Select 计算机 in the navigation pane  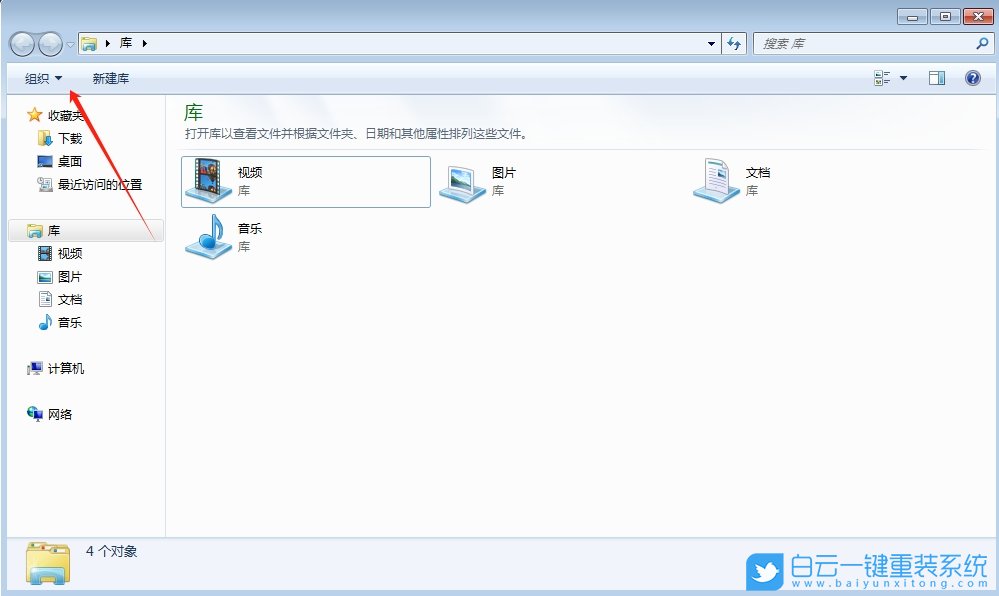pos(59,369)
